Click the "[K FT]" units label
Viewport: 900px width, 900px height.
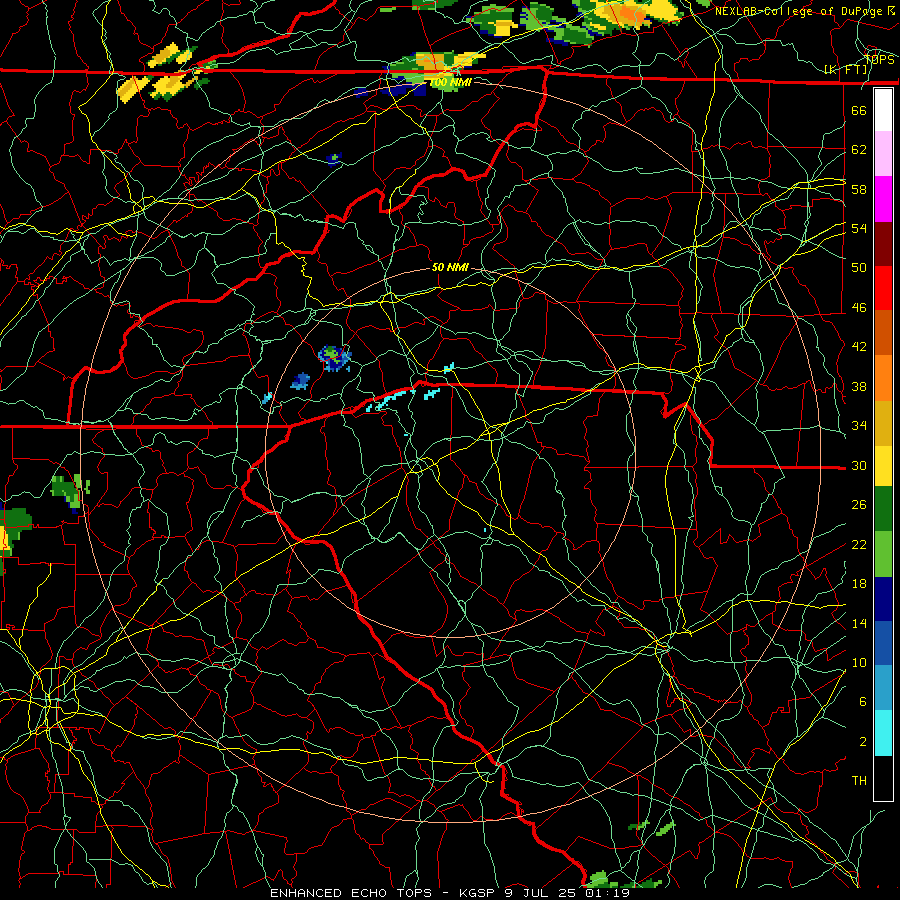point(845,70)
